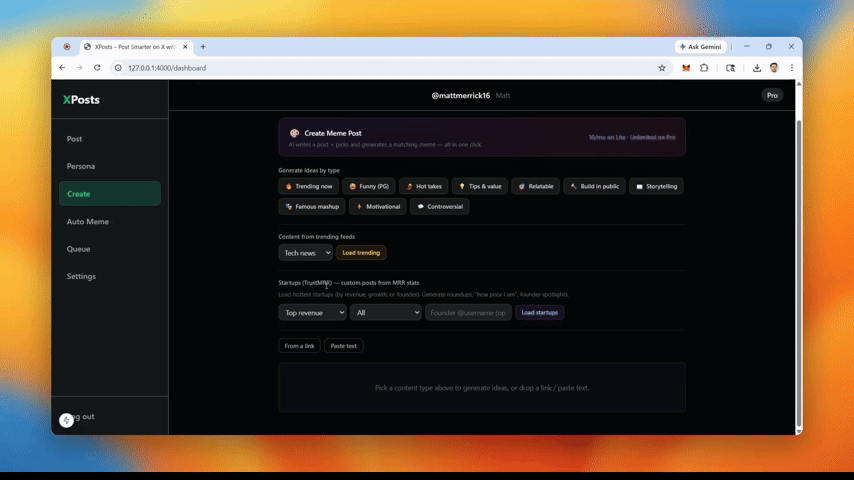Click the MetaMask fox extension icon
The width and height of the screenshot is (854, 480).
pos(686,68)
